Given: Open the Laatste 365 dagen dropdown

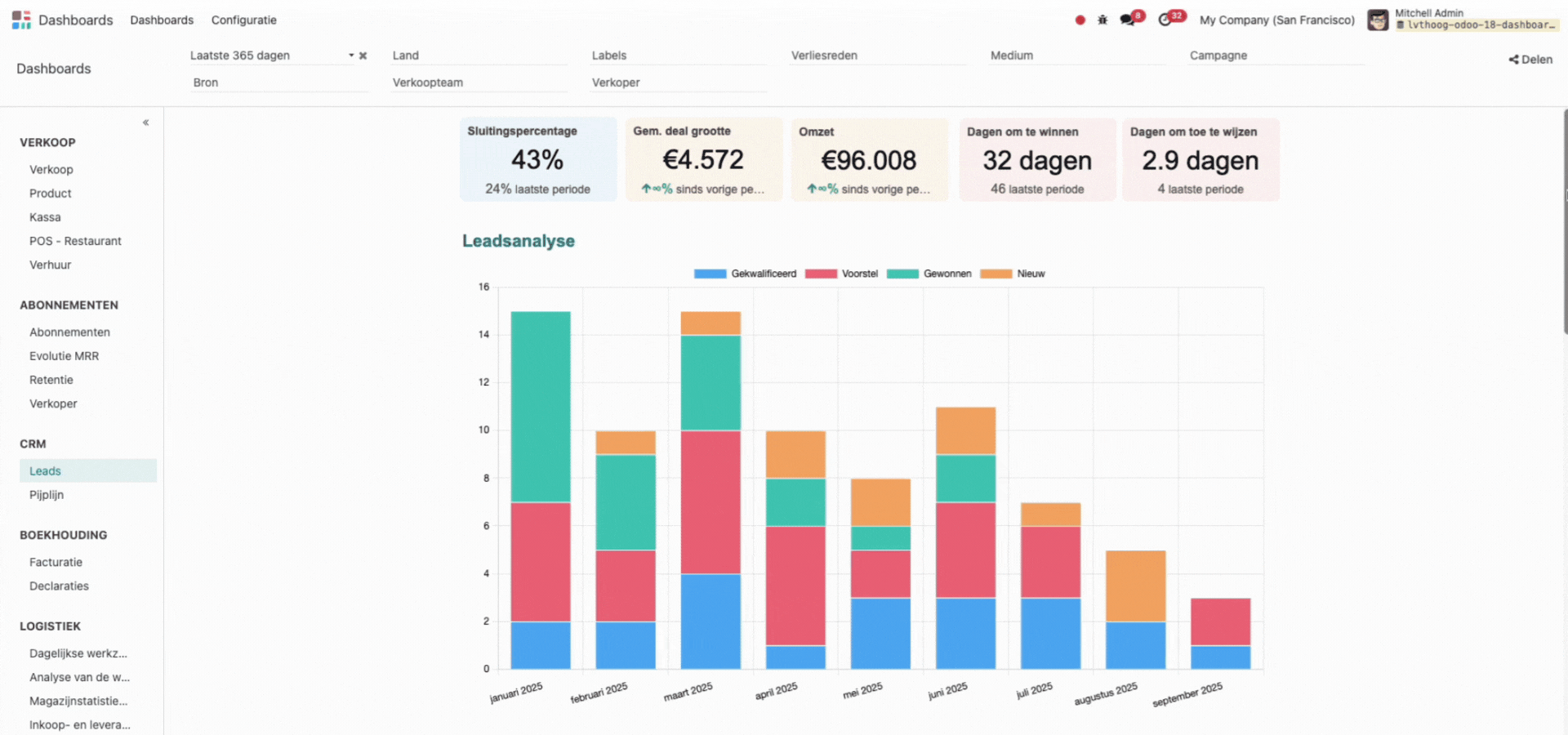Looking at the screenshot, I should (x=351, y=56).
